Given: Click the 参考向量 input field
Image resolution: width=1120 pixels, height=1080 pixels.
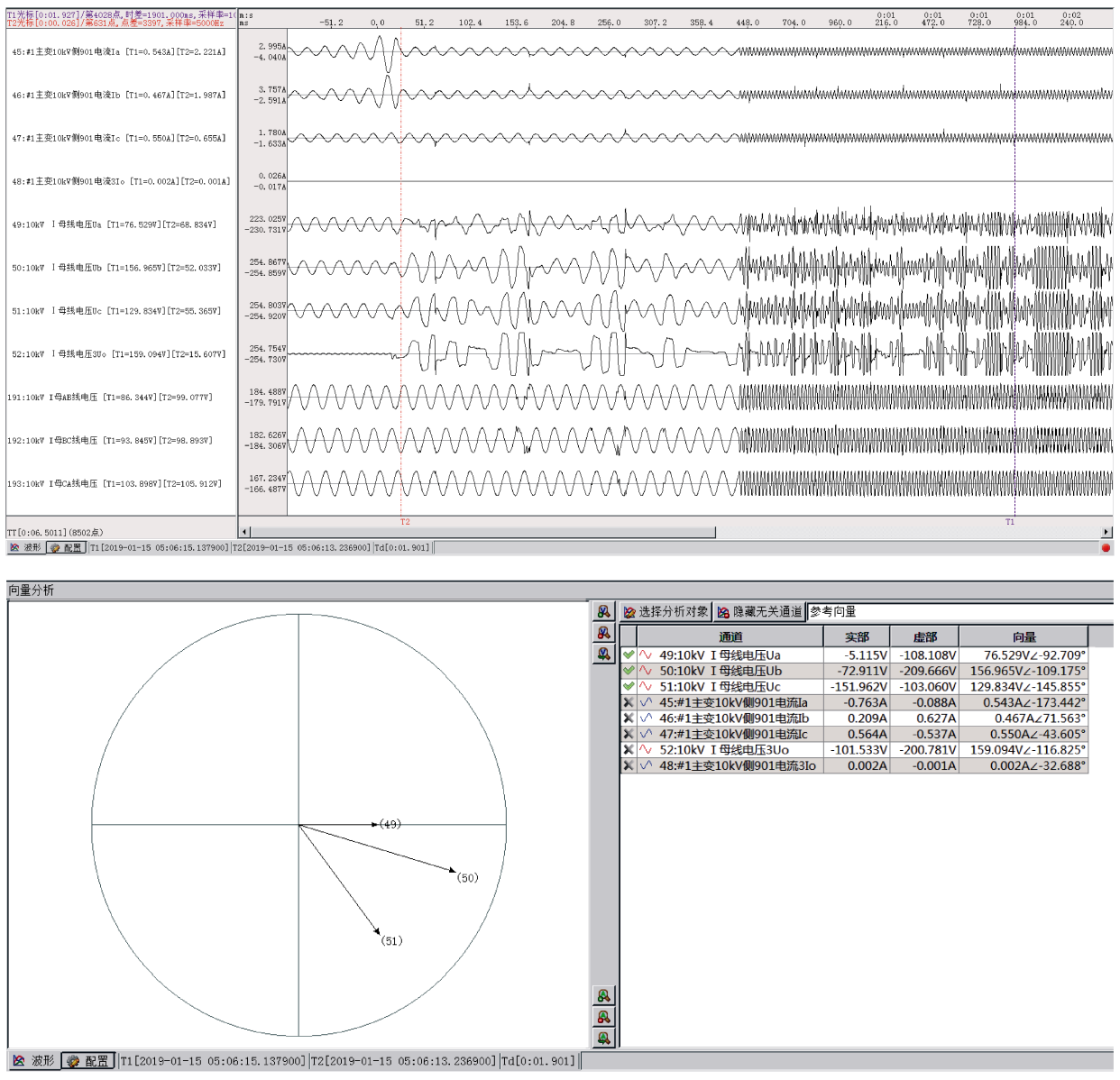Looking at the screenshot, I should (959, 612).
